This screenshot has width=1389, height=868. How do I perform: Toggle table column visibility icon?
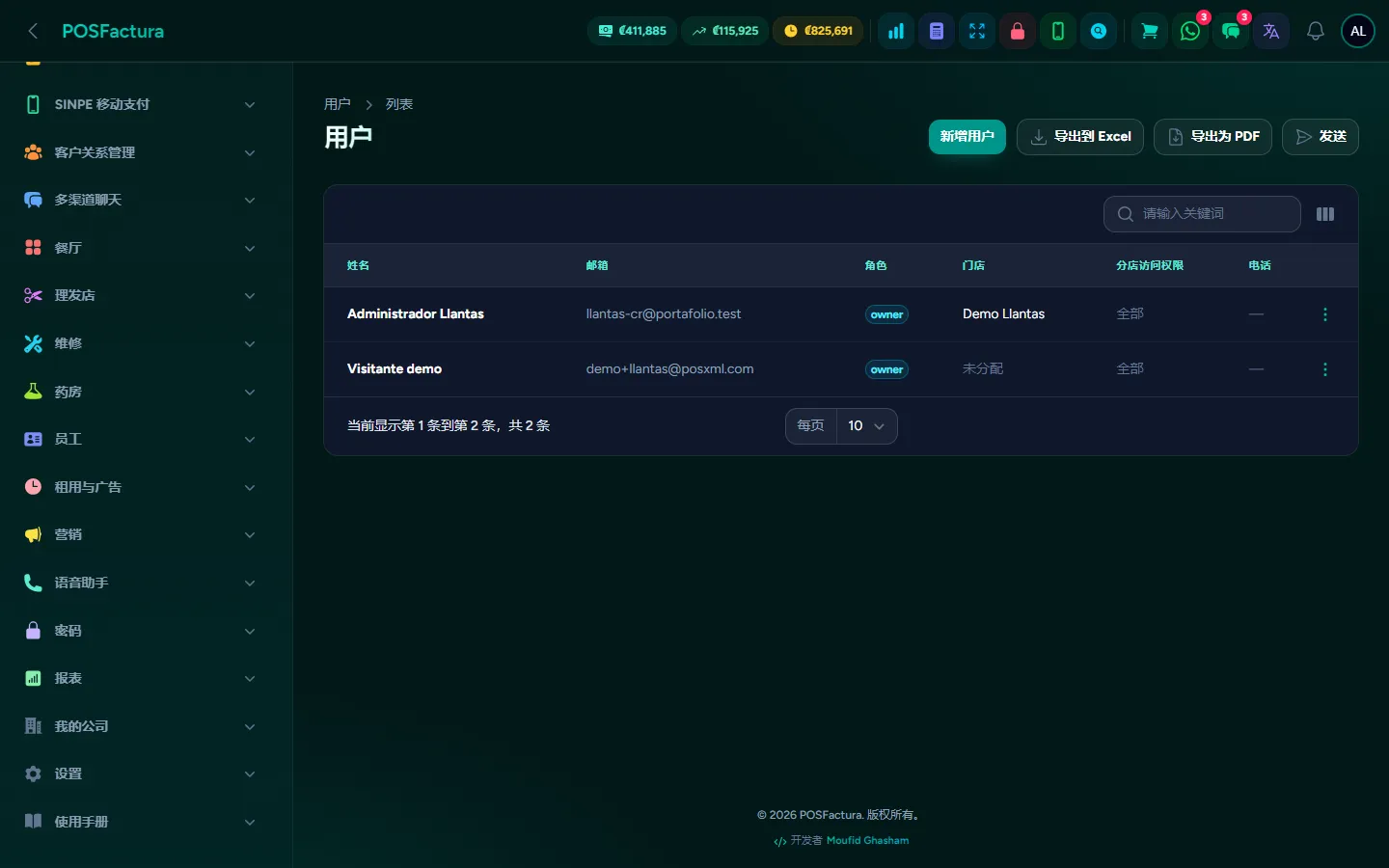[x=1325, y=214]
